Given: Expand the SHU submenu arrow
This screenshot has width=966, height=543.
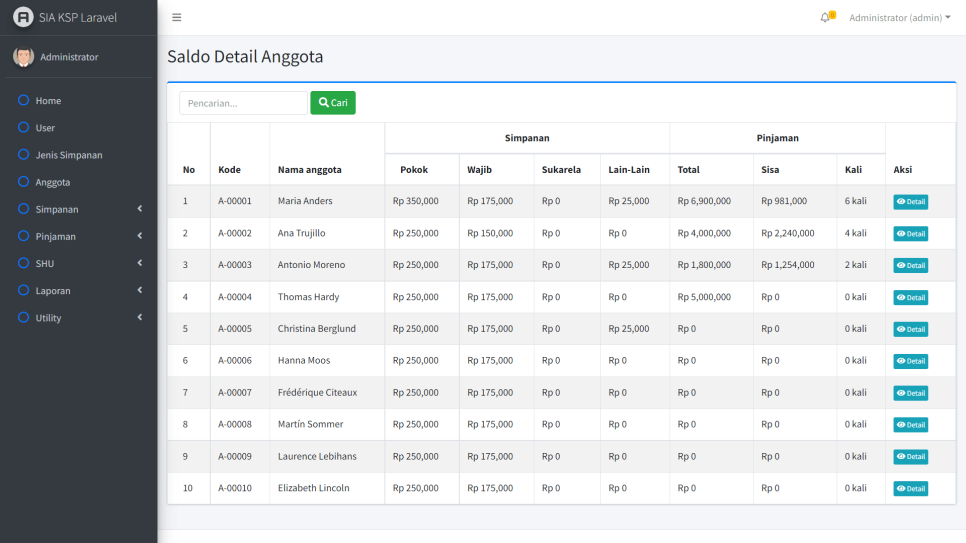Looking at the screenshot, I should pos(140,263).
